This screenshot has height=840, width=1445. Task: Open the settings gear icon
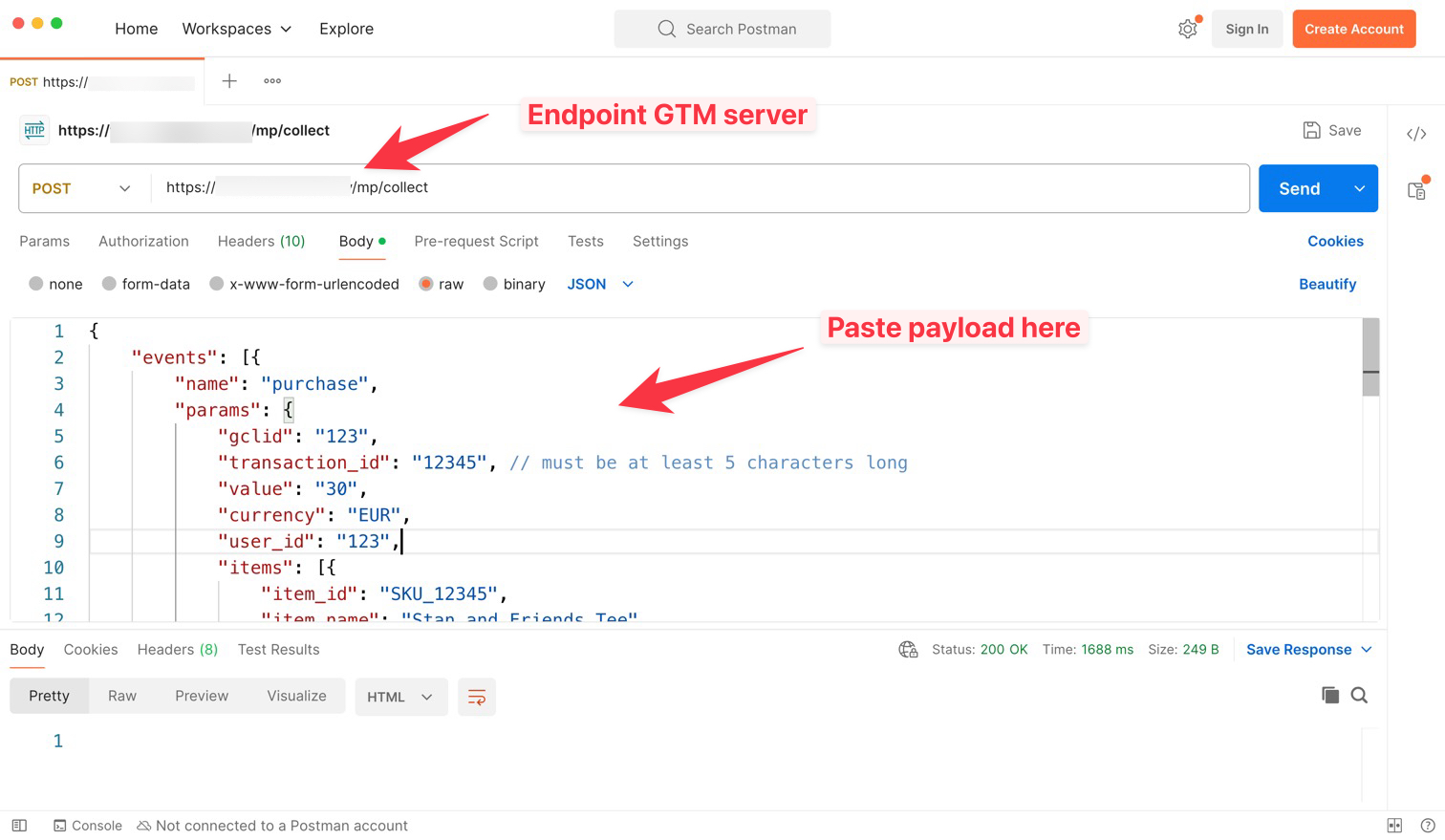[x=1187, y=29]
